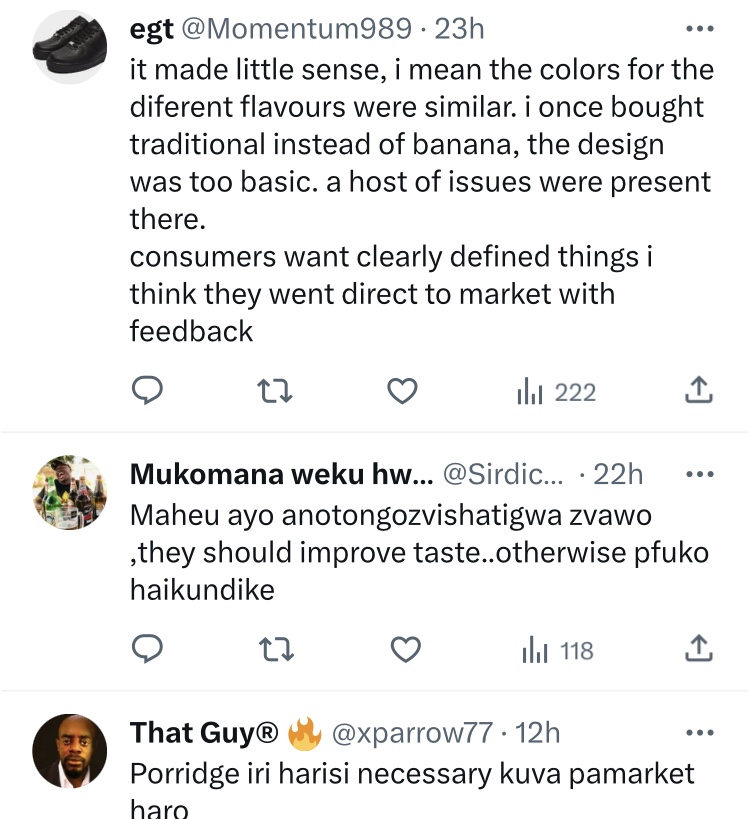Click the reply icon on Mukomana's tweet

tap(148, 649)
